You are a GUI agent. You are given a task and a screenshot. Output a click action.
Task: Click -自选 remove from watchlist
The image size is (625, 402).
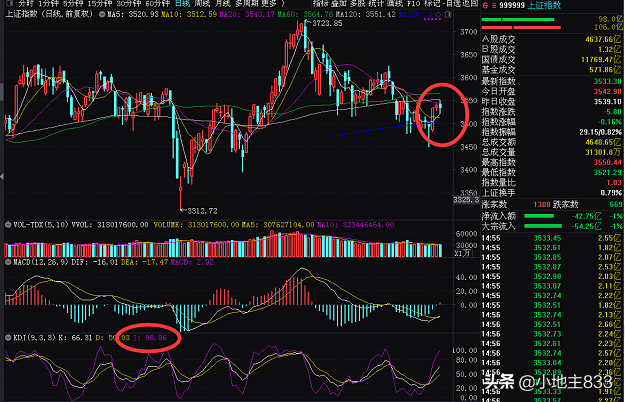click(451, 4)
